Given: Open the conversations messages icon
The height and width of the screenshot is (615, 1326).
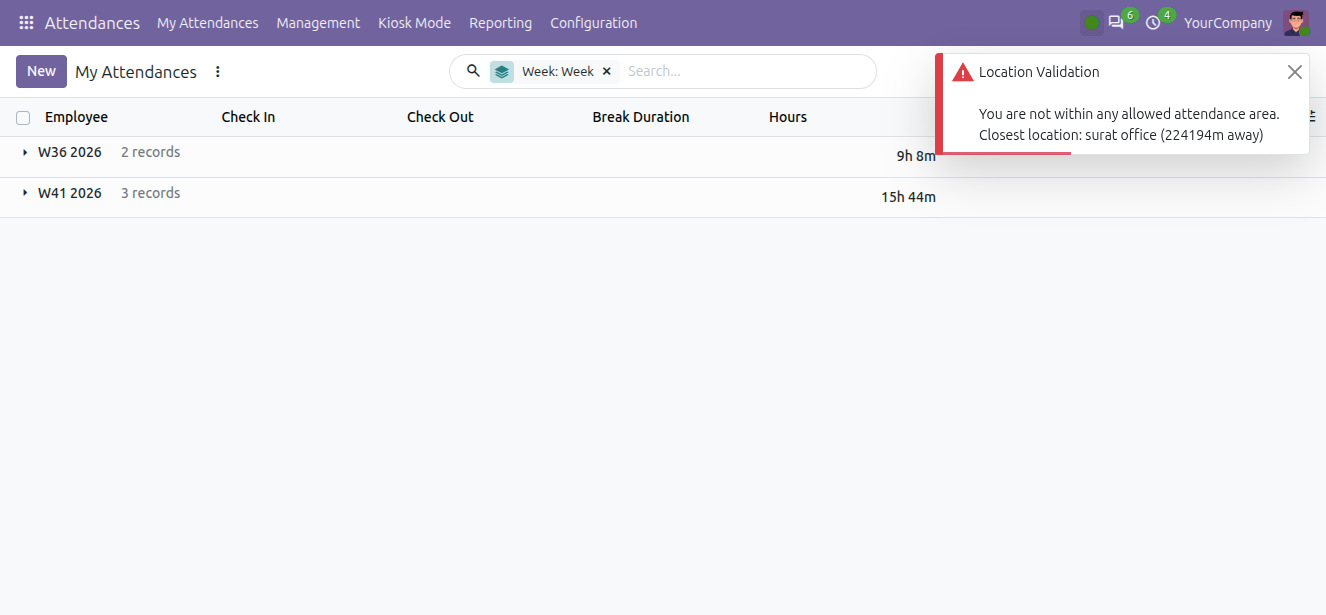Looking at the screenshot, I should click(1116, 23).
